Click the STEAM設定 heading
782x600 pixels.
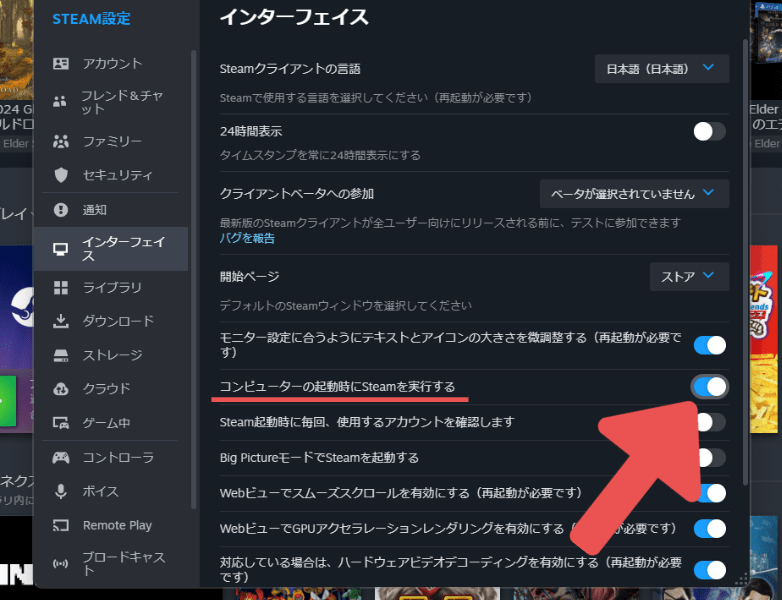[91, 19]
